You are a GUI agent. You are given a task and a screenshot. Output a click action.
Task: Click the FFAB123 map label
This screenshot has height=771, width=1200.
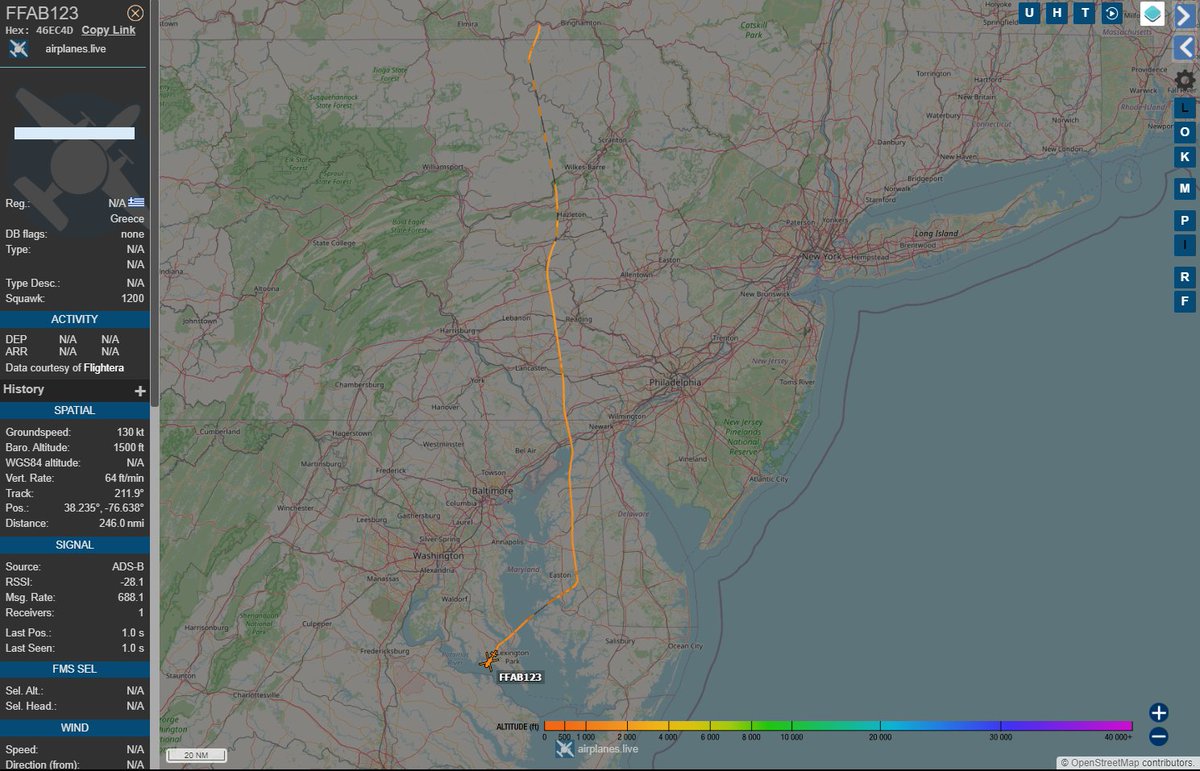519,677
